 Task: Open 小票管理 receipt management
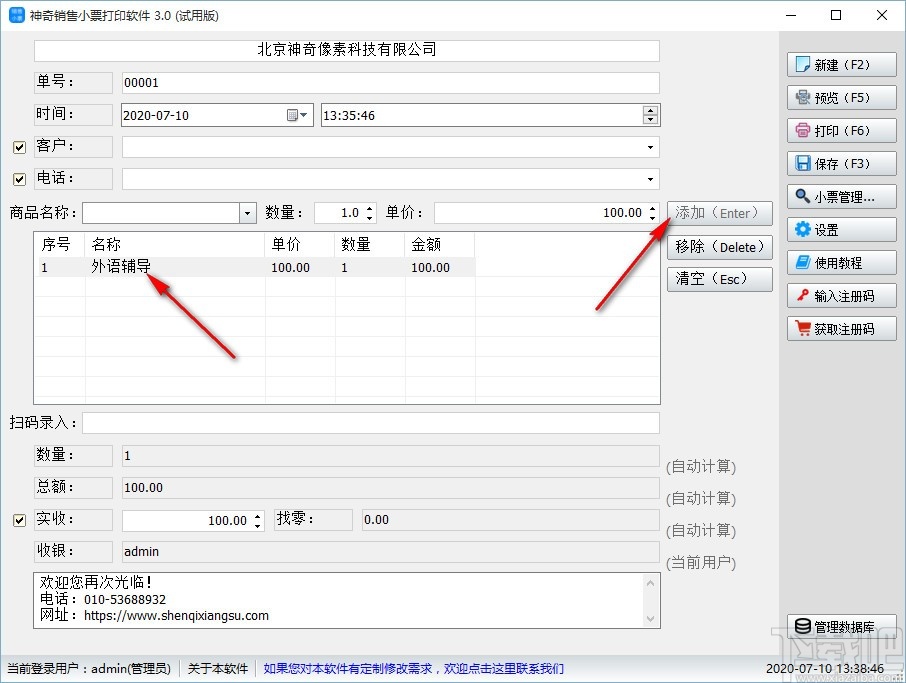(x=841, y=196)
